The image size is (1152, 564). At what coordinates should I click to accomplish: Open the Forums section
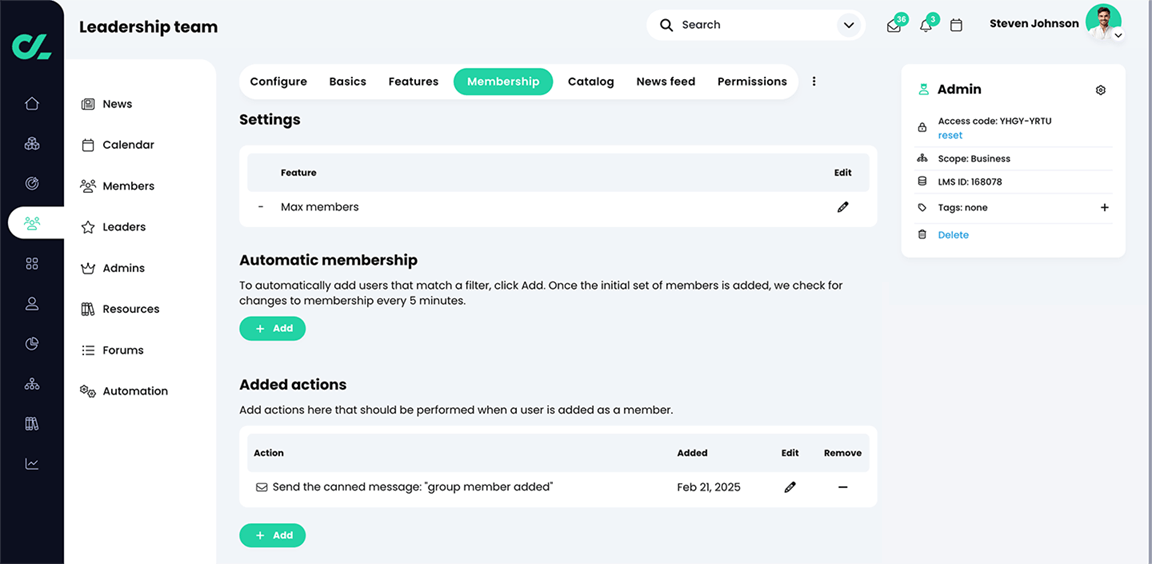click(123, 350)
